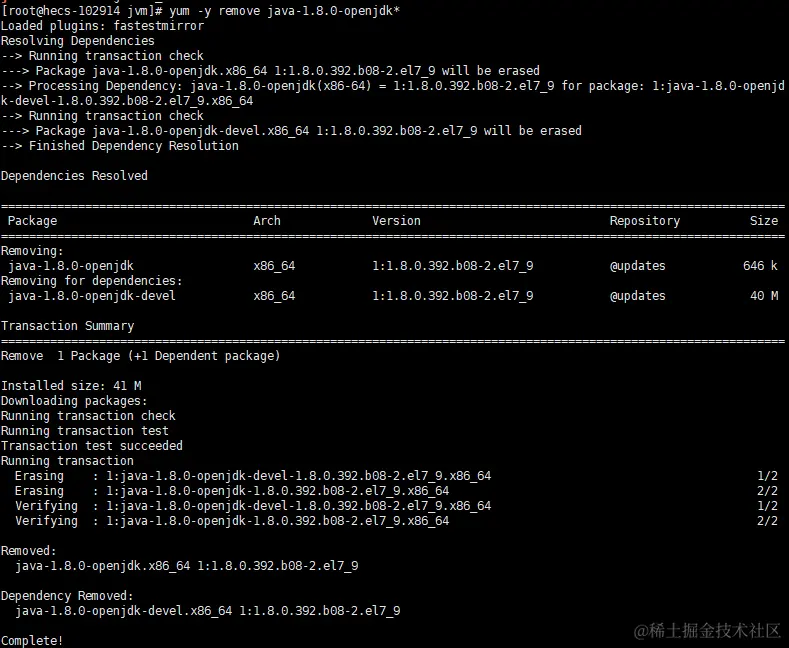Viewport: 789px width, 648px height.
Task: Click the 'Size' column header
Action: point(763,221)
